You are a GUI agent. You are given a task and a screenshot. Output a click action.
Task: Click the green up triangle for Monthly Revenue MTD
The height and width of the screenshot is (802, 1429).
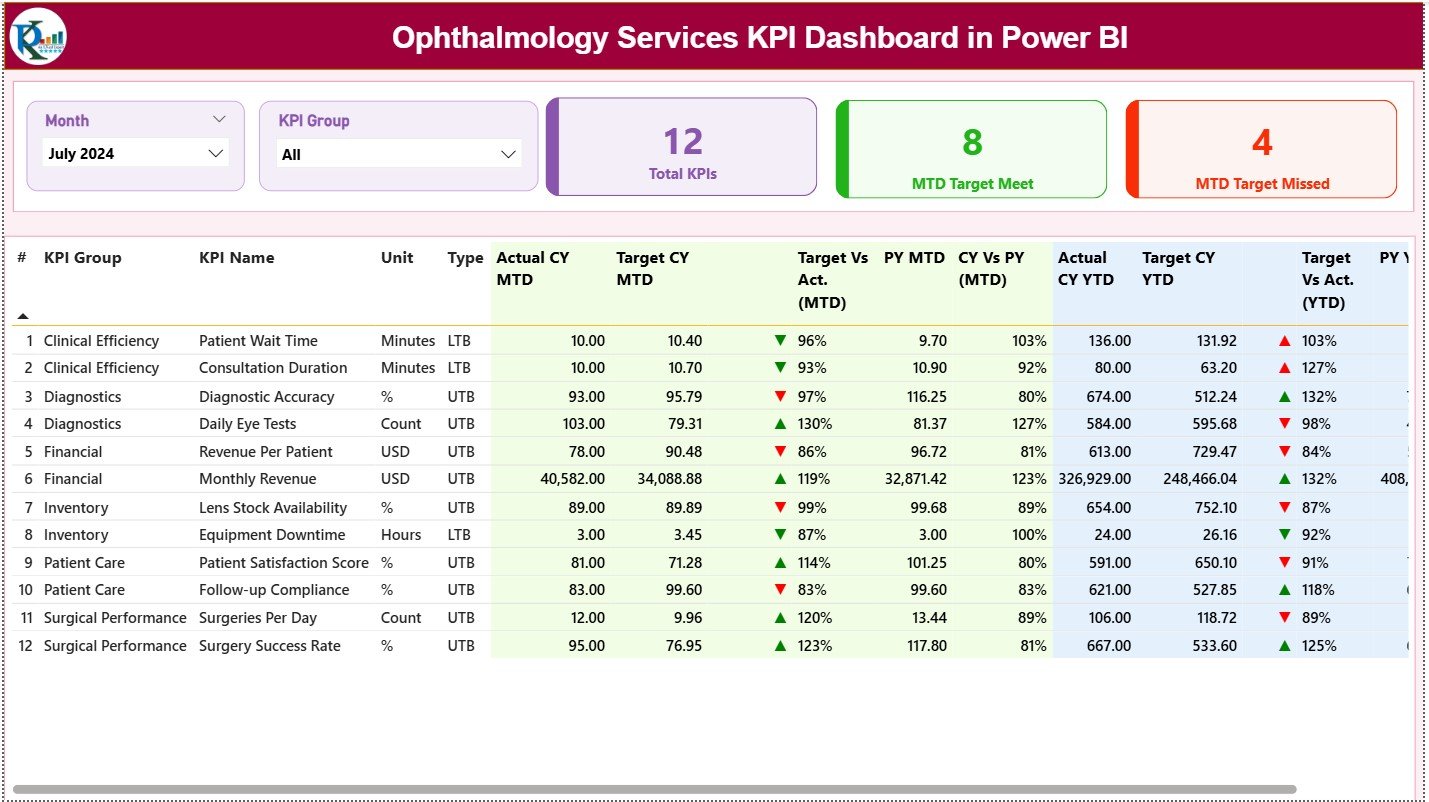[781, 479]
